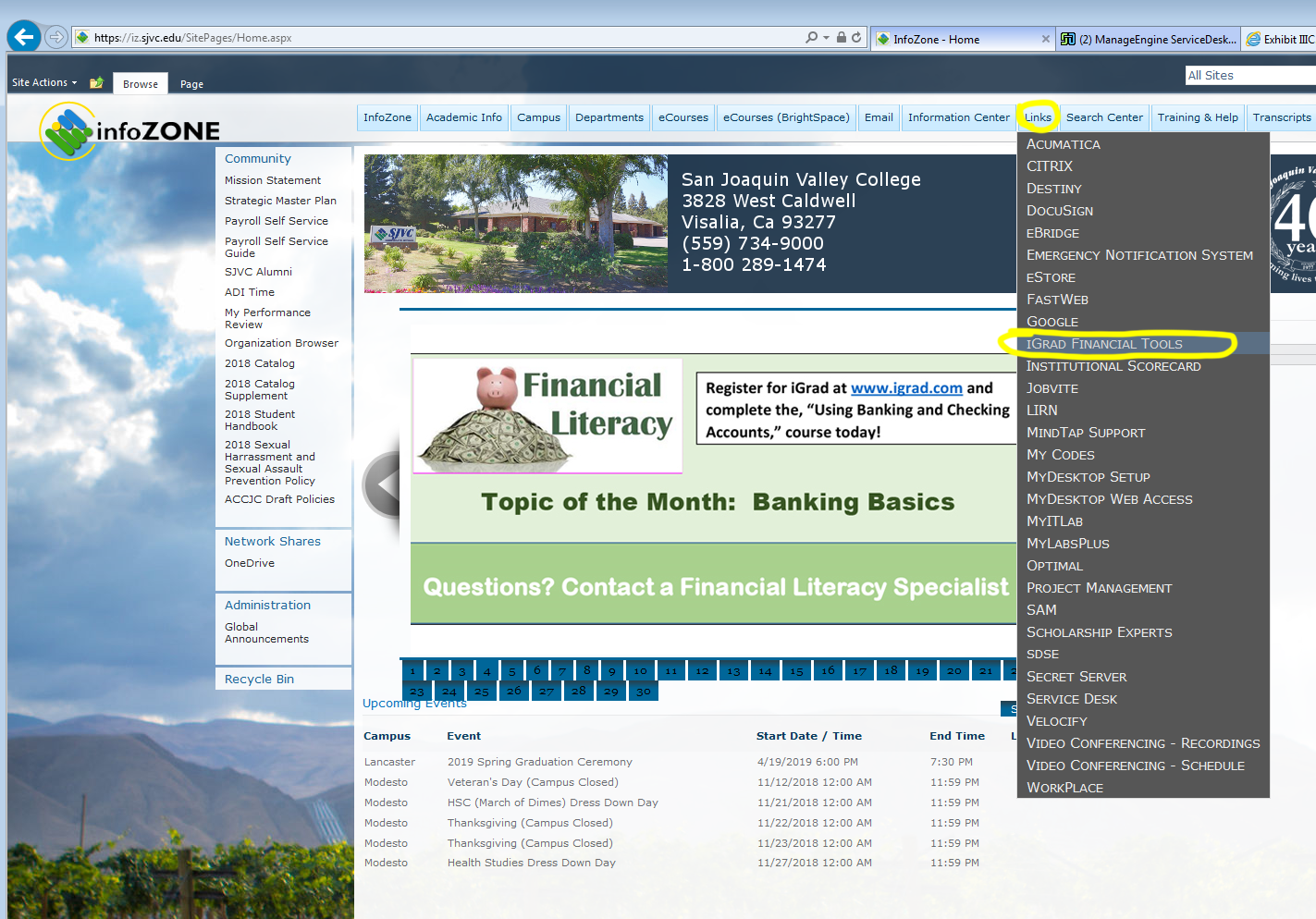Click the refresh page icon
This screenshot has height=919, width=1316.
click(856, 38)
